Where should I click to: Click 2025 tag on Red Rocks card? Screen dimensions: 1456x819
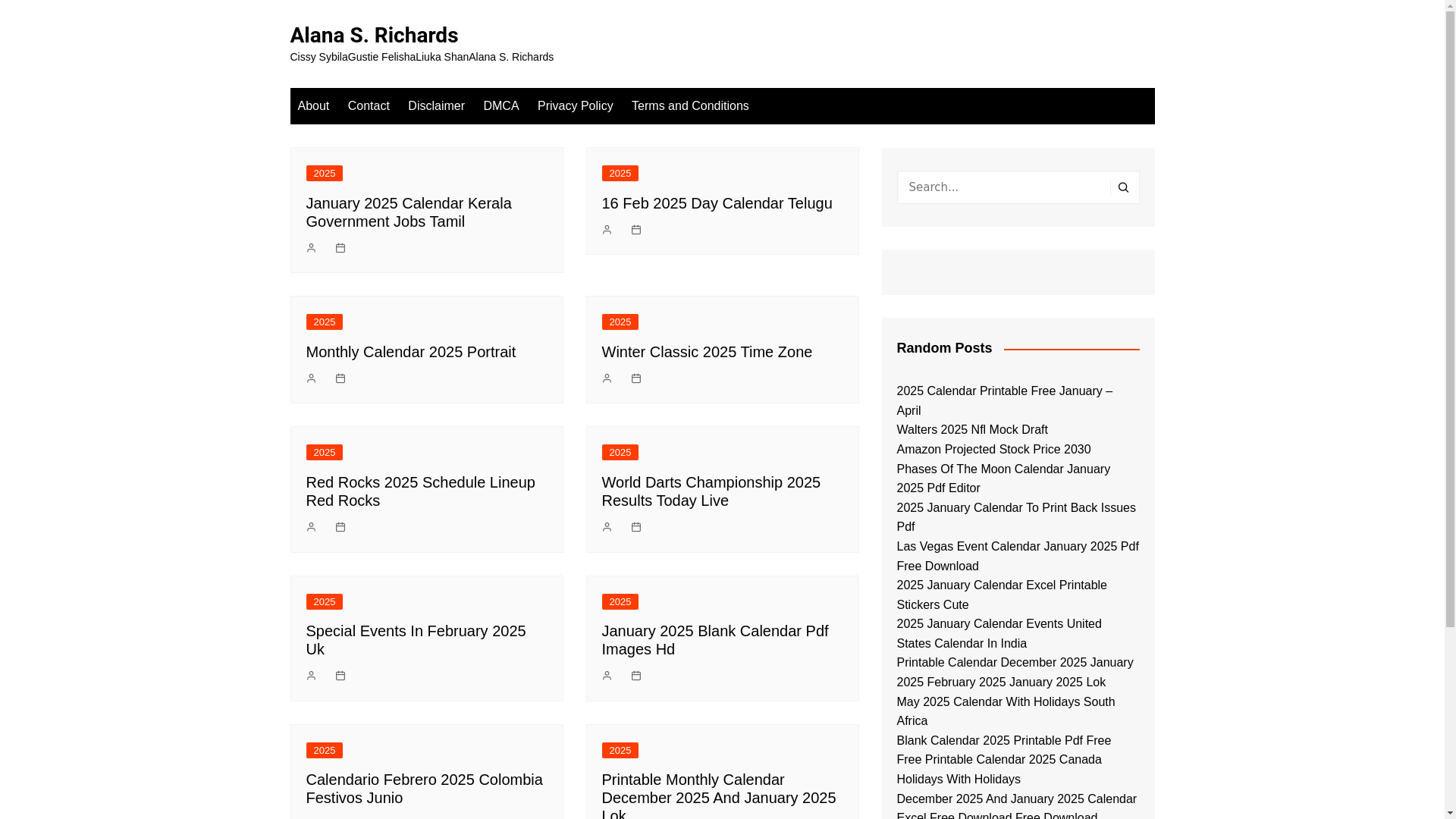(325, 453)
